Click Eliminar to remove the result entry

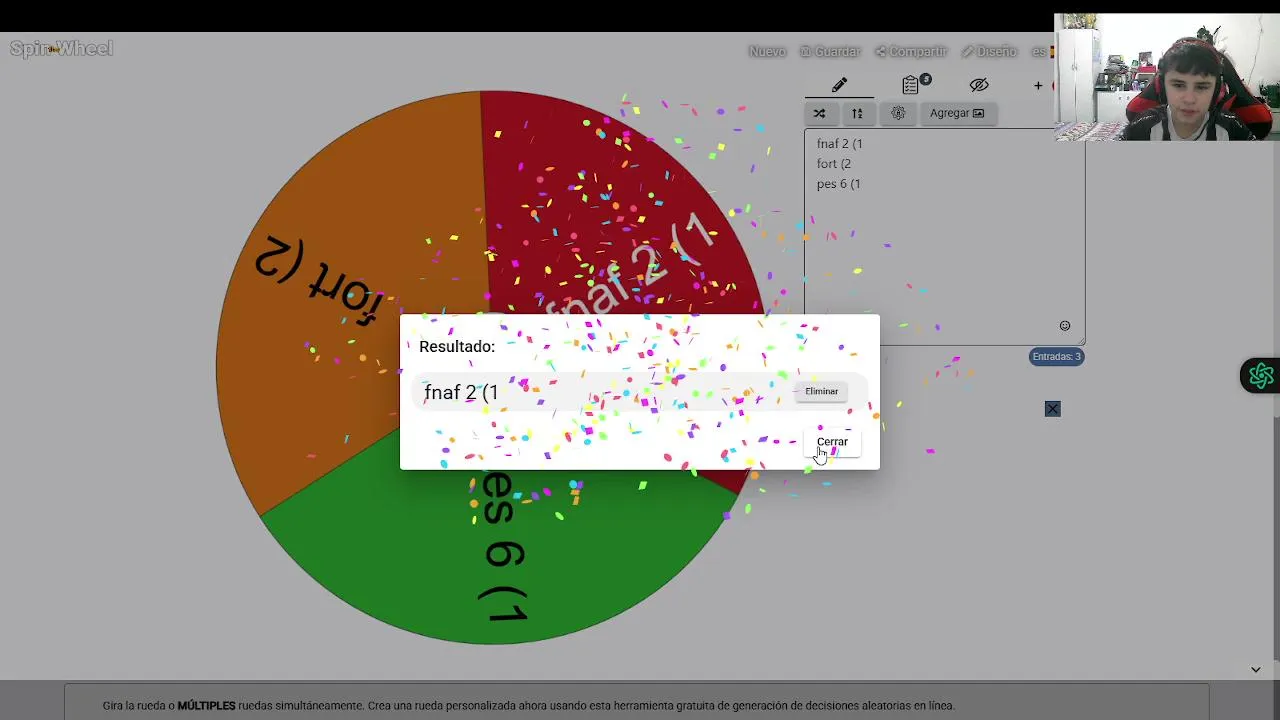(821, 391)
